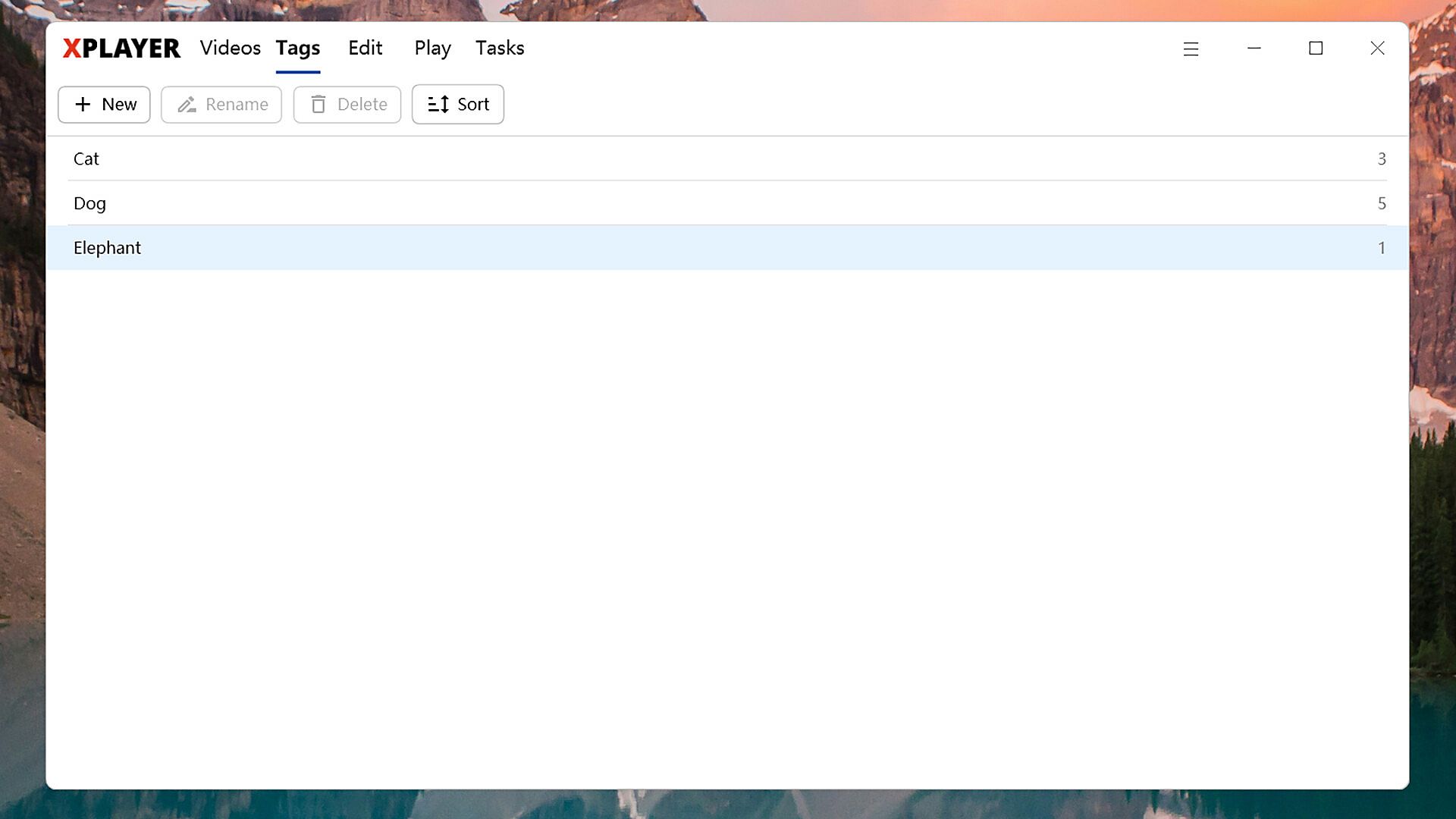Image resolution: width=1456 pixels, height=819 pixels.
Task: Open the Tasks tab
Action: (x=500, y=48)
